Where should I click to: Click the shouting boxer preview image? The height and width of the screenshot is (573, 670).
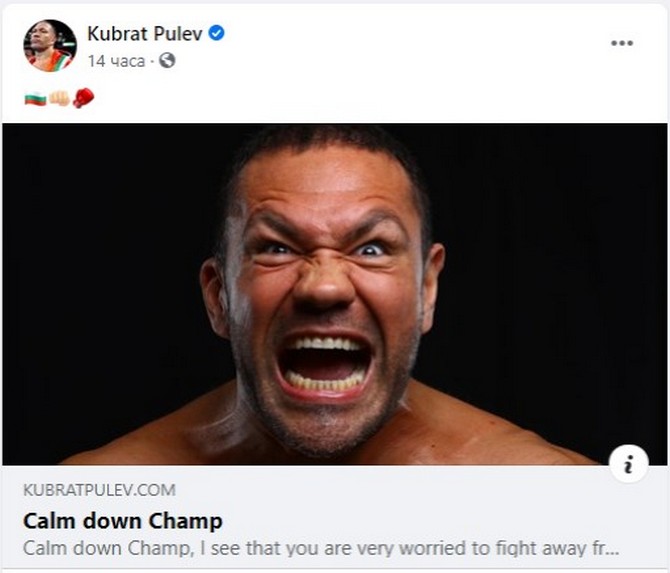click(x=335, y=294)
